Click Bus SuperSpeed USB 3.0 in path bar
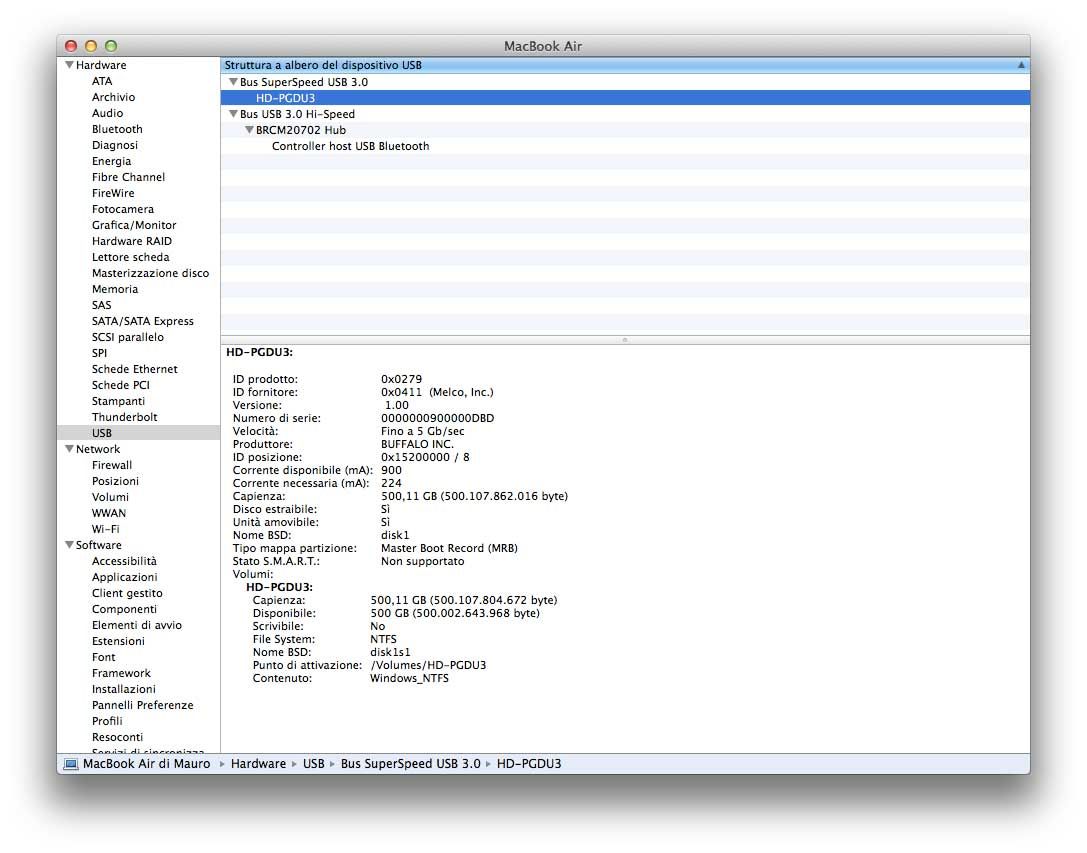1087x853 pixels. tap(410, 764)
